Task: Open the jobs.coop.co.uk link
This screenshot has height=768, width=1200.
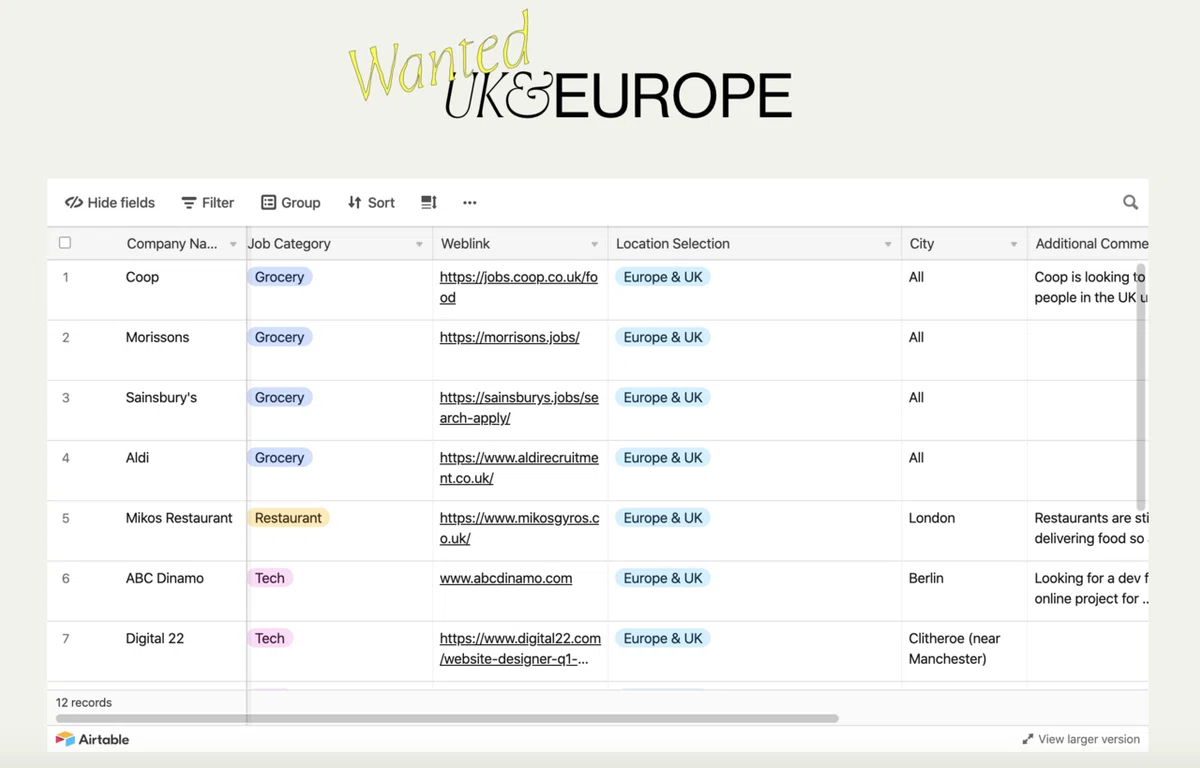Action: (519, 287)
